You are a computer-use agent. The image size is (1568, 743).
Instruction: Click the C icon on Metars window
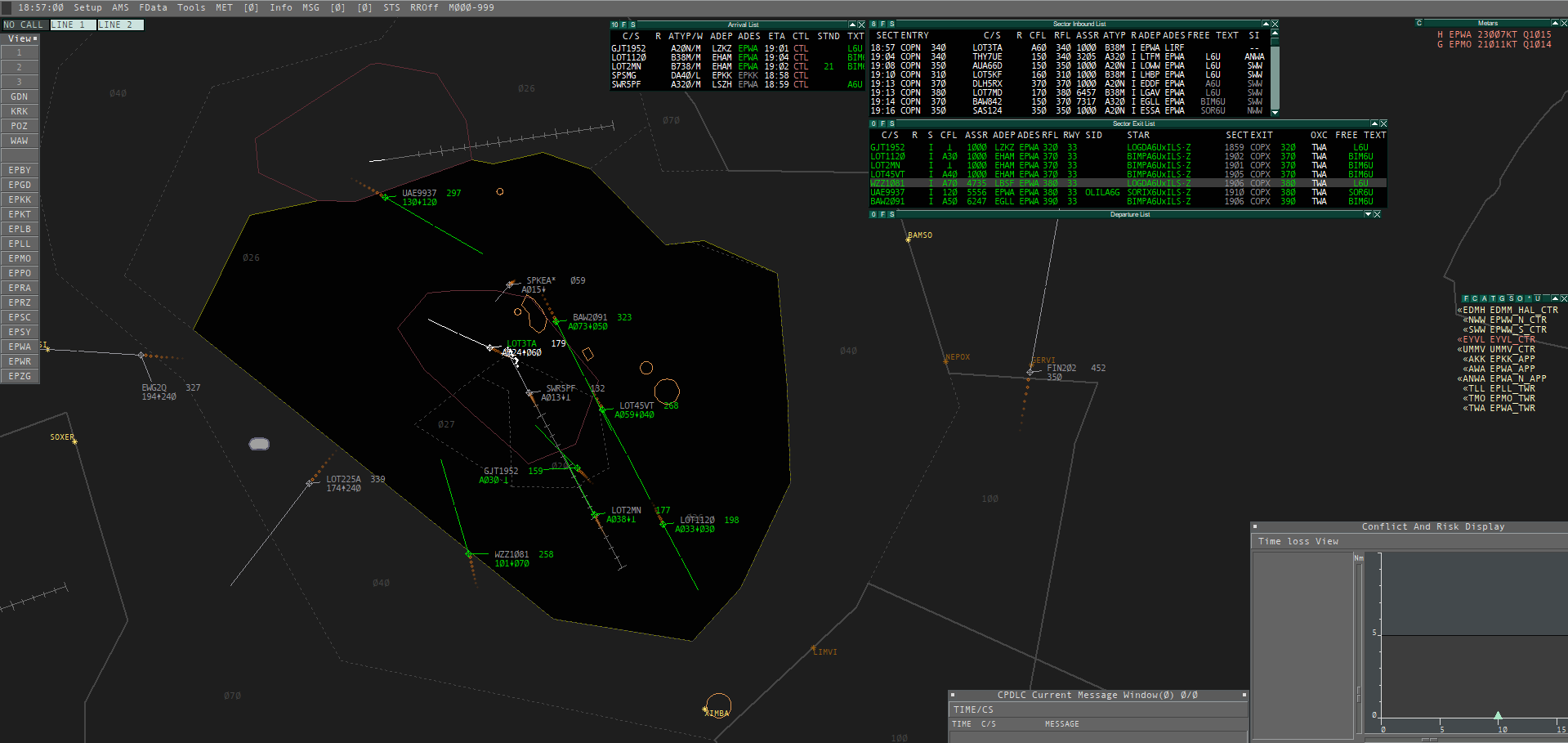[x=1419, y=23]
